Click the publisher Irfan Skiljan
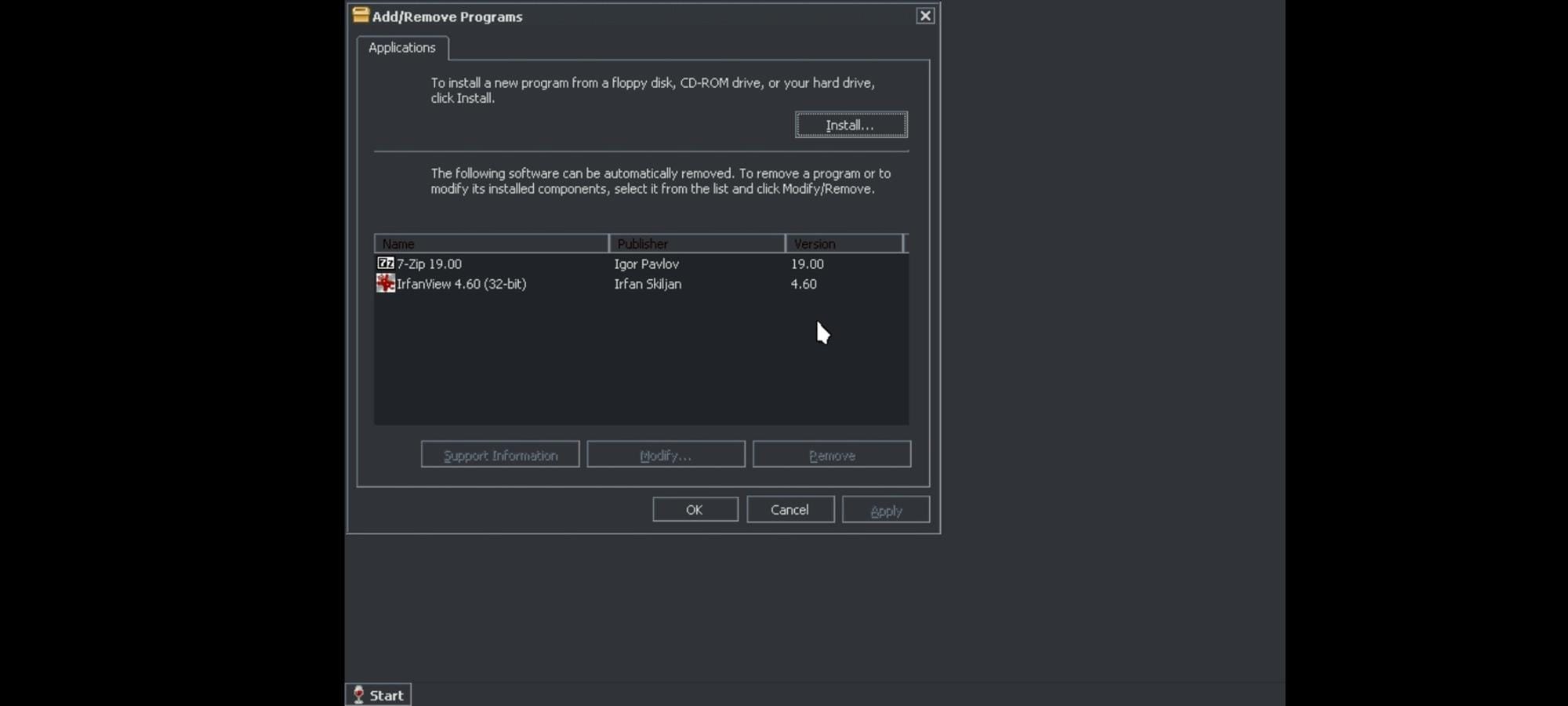 click(x=648, y=284)
